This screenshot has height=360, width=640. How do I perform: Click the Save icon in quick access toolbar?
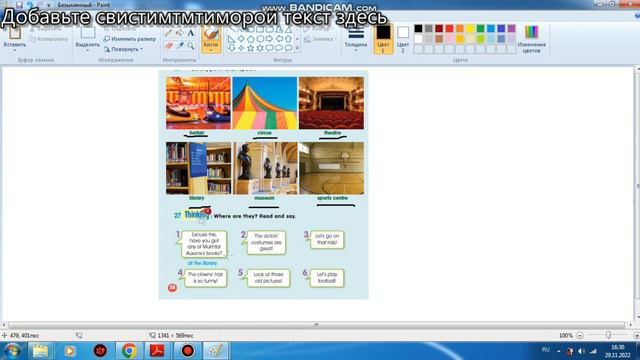pyautogui.click(x=19, y=5)
